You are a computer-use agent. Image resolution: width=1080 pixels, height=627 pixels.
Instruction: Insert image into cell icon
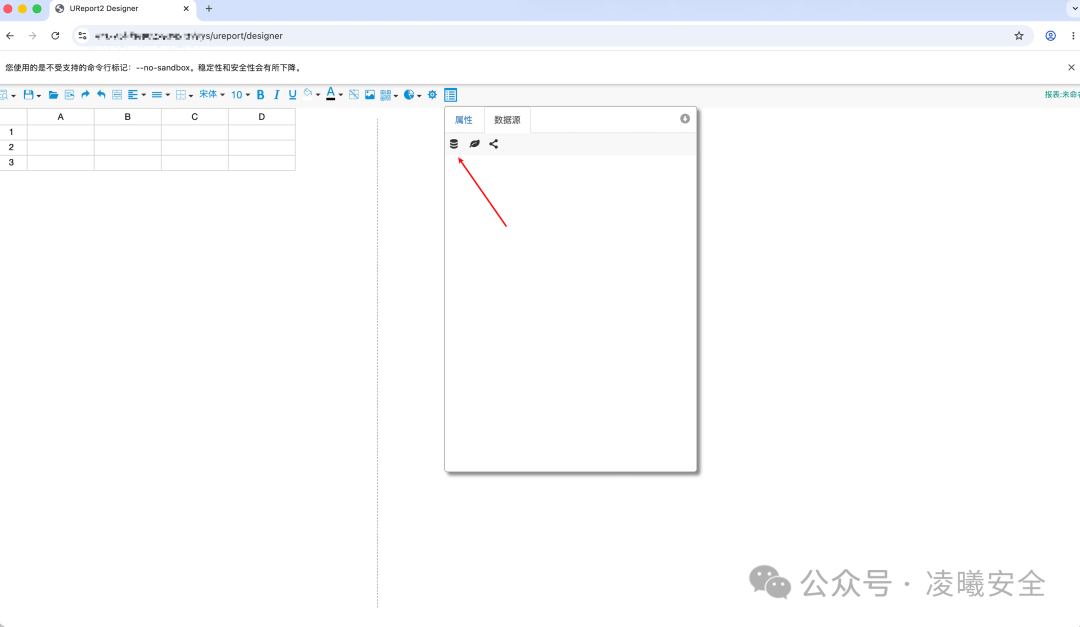370,95
